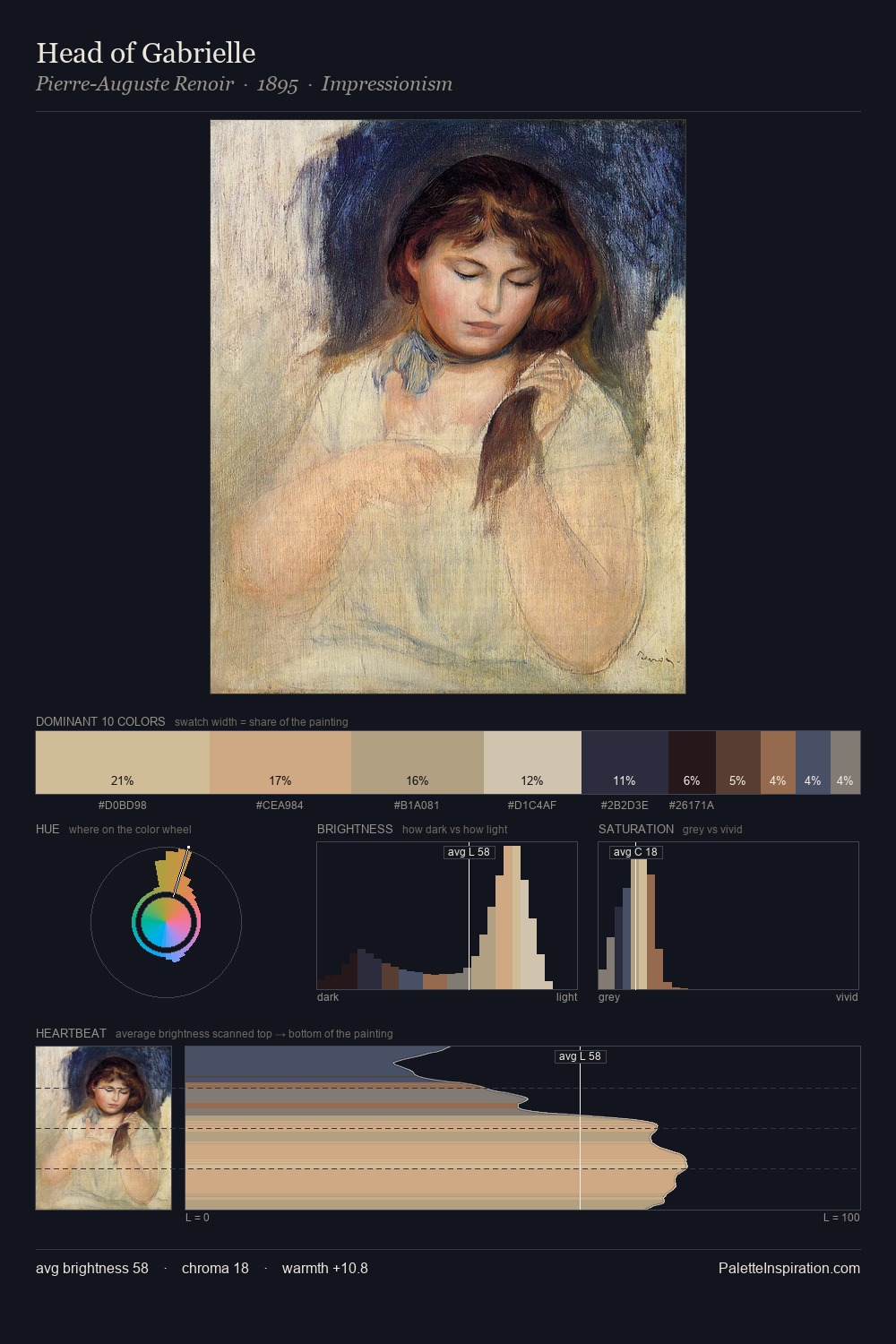The height and width of the screenshot is (1344, 896).
Task: Click the hex code #D1C4AF
Action: 532,806
